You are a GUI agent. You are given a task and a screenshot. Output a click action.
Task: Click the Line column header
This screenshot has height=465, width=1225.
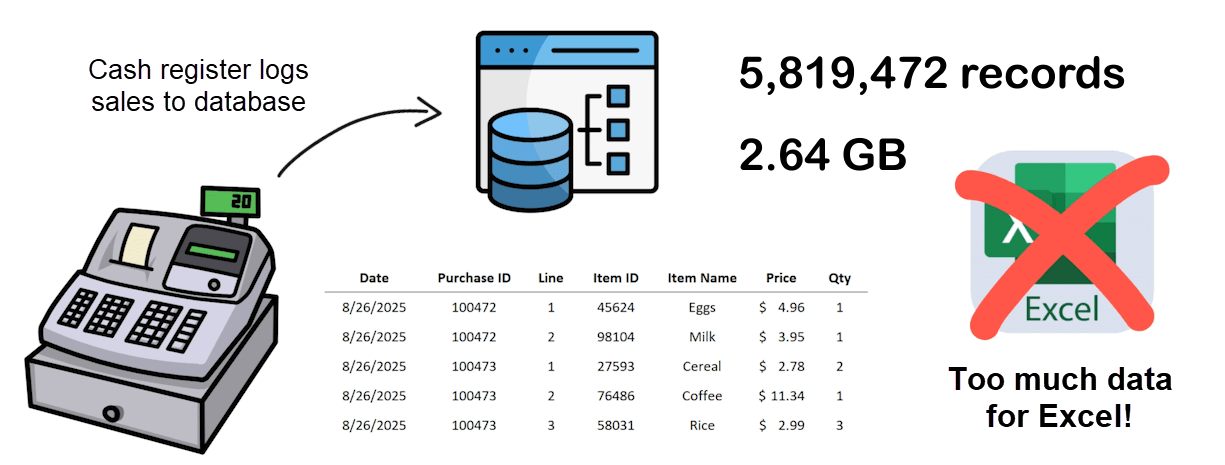click(x=551, y=278)
